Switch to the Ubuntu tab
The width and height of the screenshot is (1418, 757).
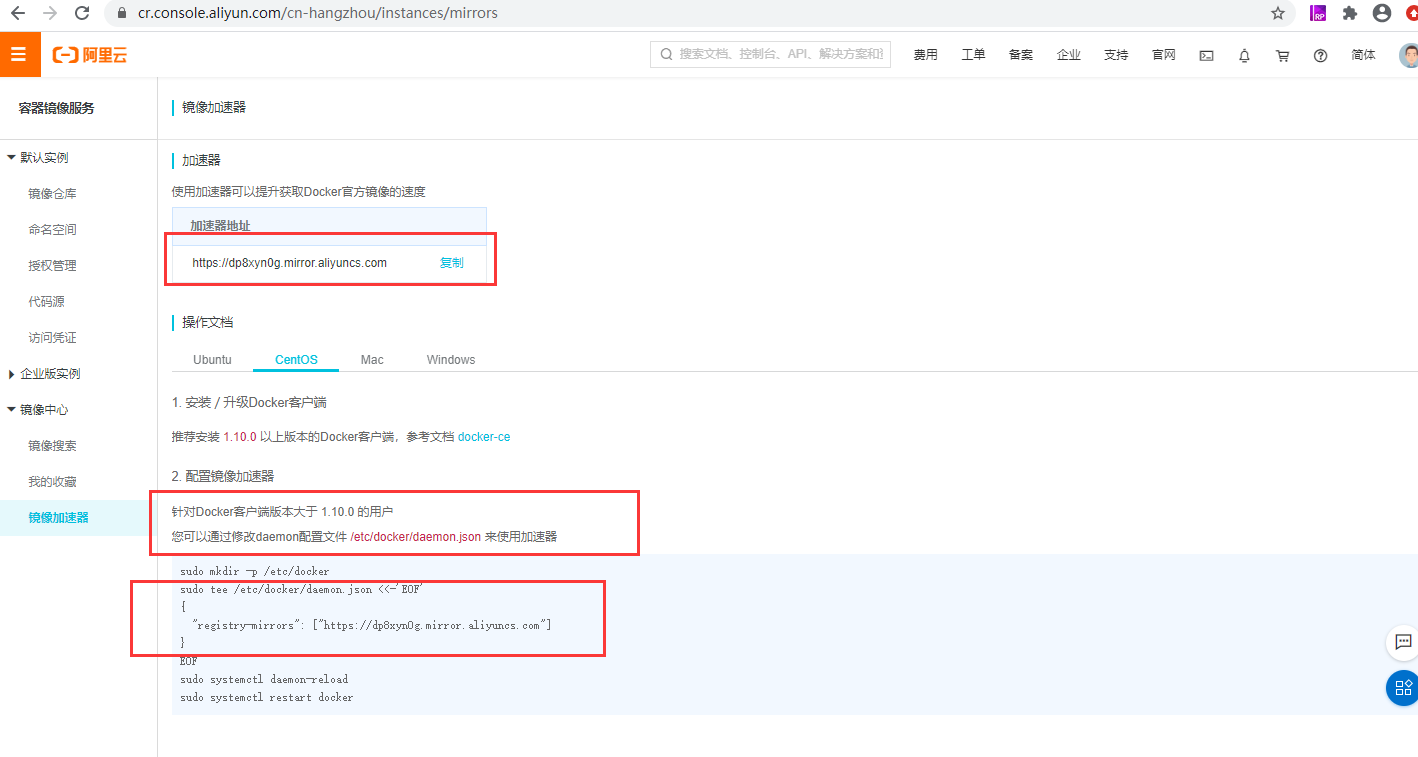[212, 359]
